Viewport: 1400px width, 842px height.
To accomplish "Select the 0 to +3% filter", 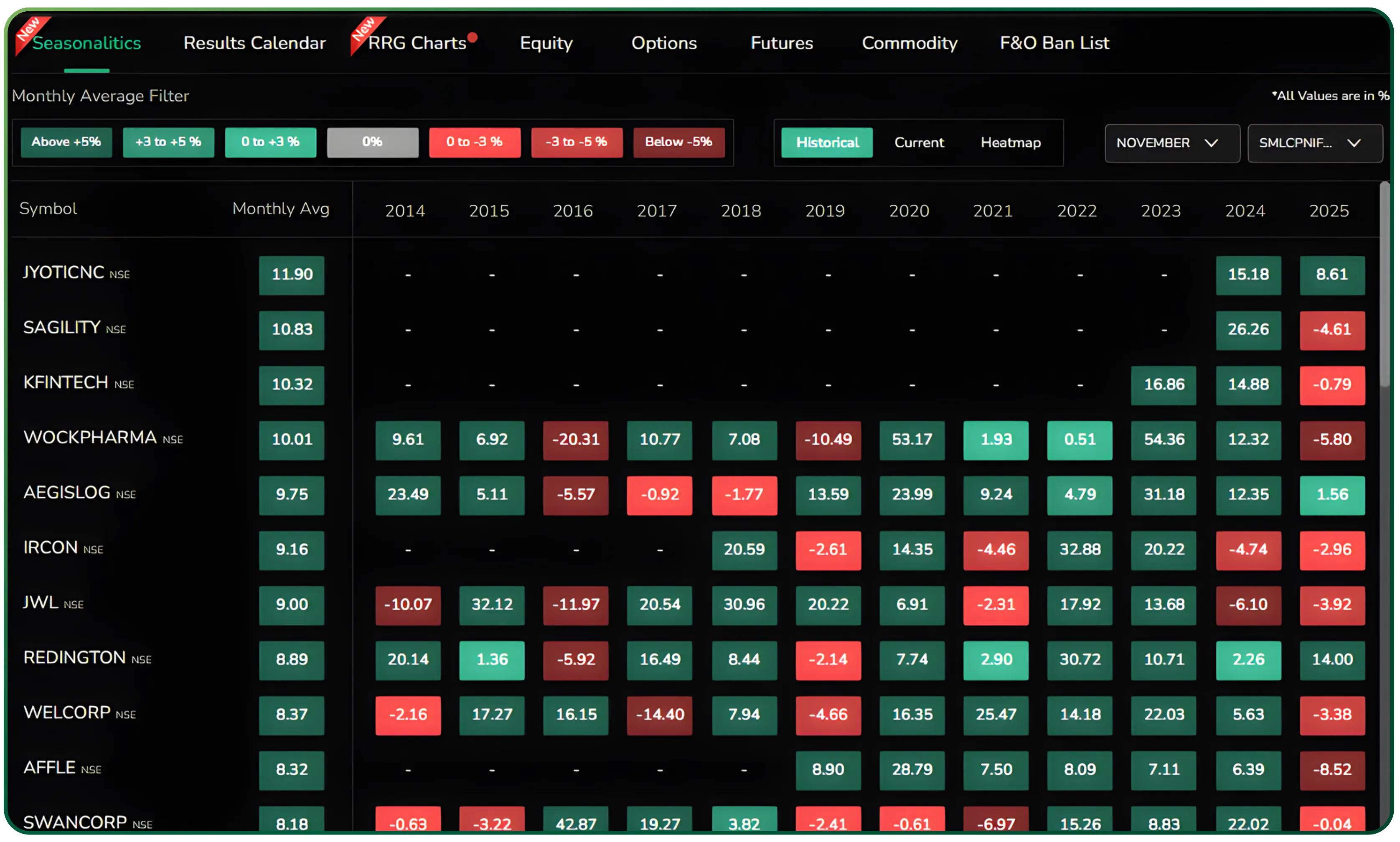I will point(271,142).
